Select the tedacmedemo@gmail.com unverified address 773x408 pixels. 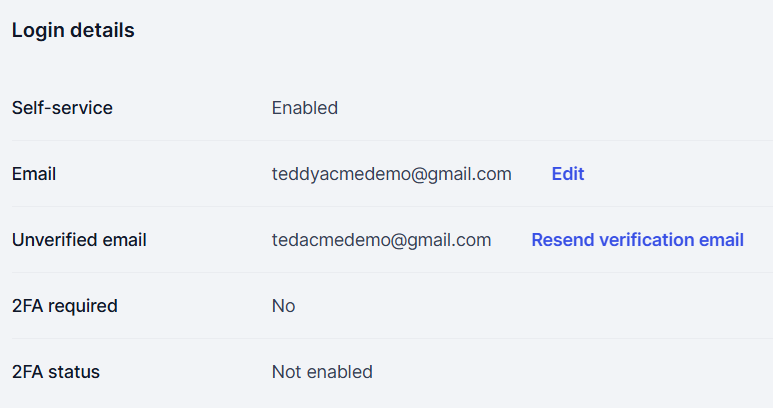pyautogui.click(x=381, y=240)
